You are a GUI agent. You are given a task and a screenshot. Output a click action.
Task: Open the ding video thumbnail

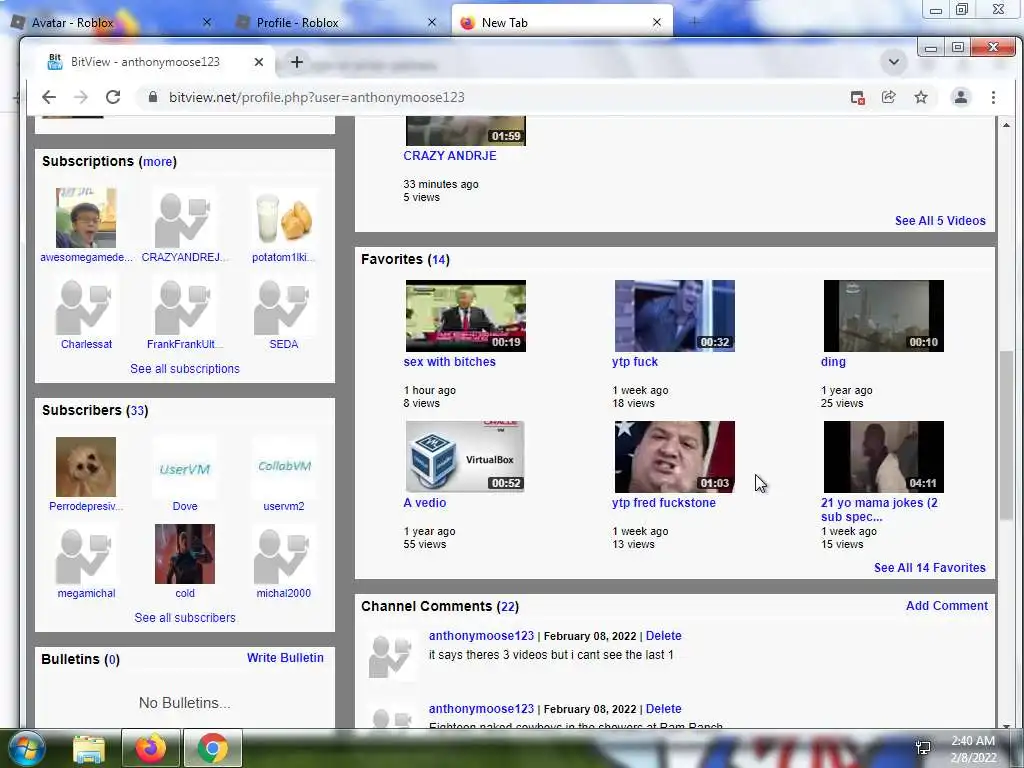tap(884, 316)
